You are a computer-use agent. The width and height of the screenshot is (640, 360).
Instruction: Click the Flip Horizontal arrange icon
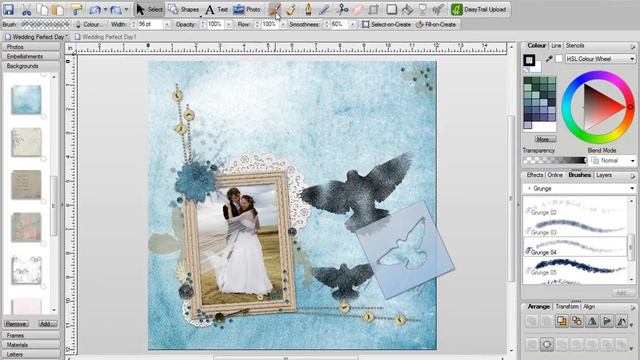[592, 321]
